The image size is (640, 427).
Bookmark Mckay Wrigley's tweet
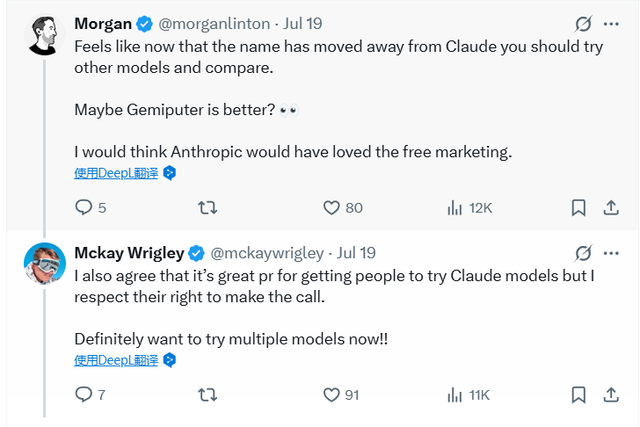pos(578,395)
